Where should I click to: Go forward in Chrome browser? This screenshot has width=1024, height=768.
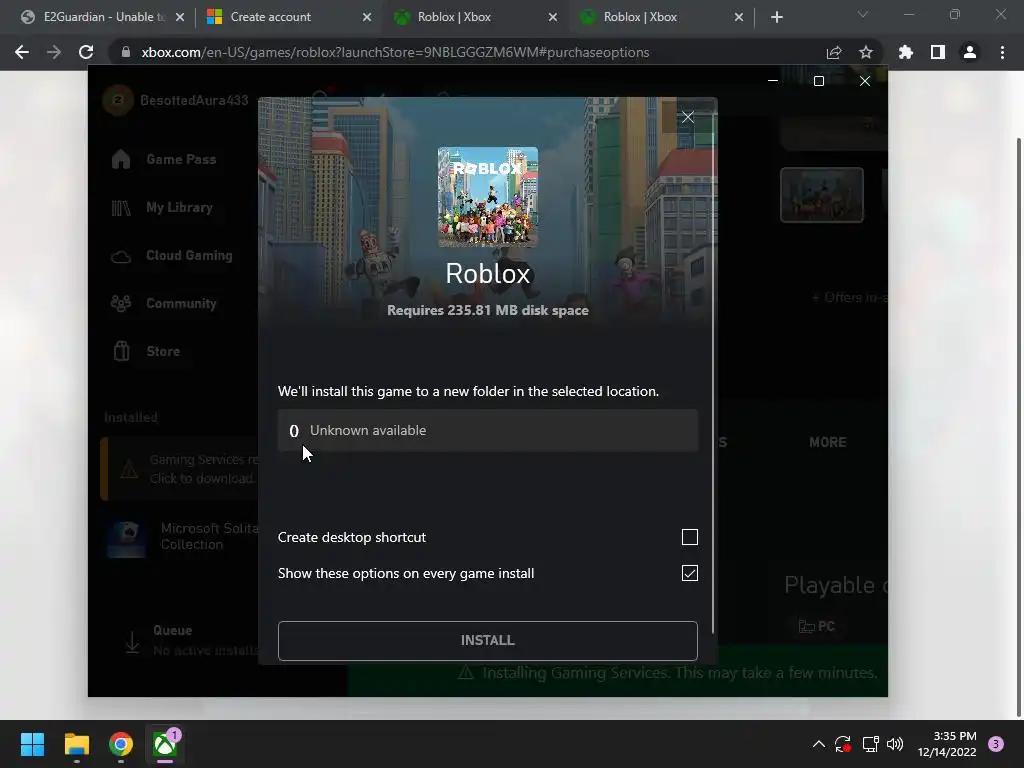click(54, 52)
